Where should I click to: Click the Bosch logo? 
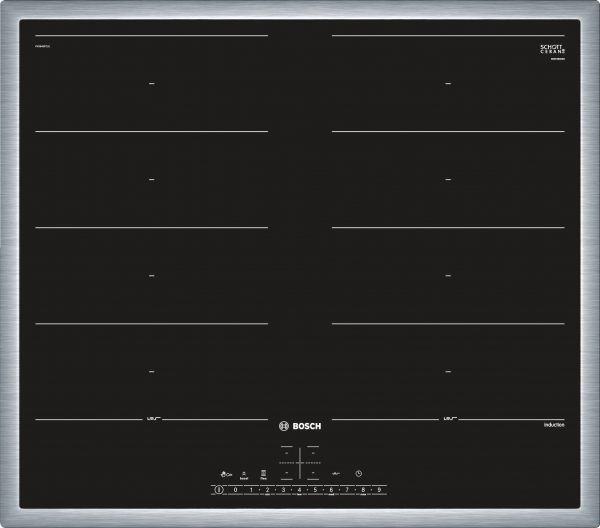click(x=300, y=424)
